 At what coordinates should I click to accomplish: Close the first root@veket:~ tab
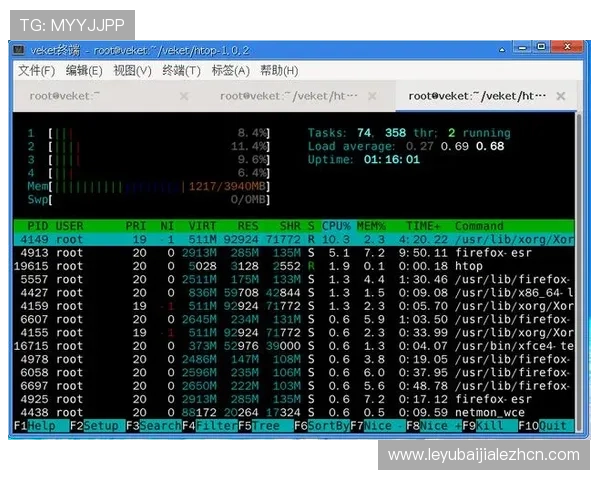(x=184, y=97)
